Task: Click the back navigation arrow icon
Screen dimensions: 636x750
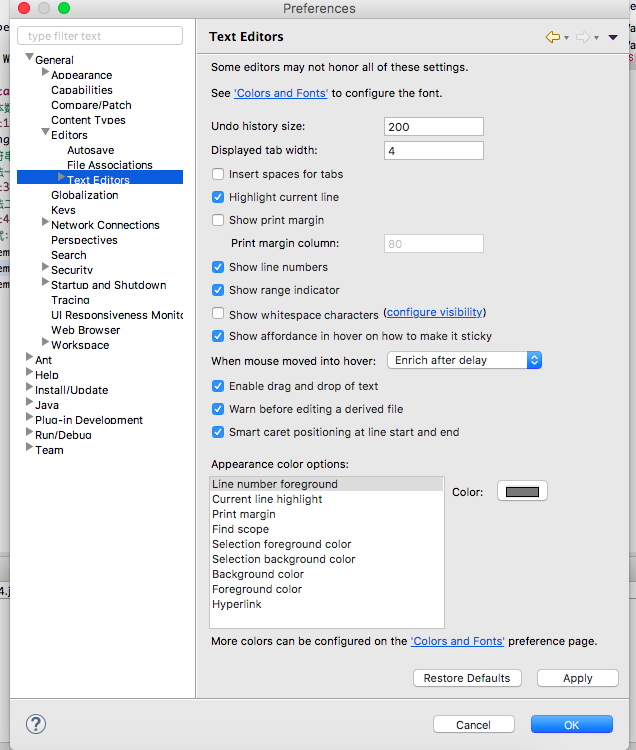Action: click(x=552, y=37)
